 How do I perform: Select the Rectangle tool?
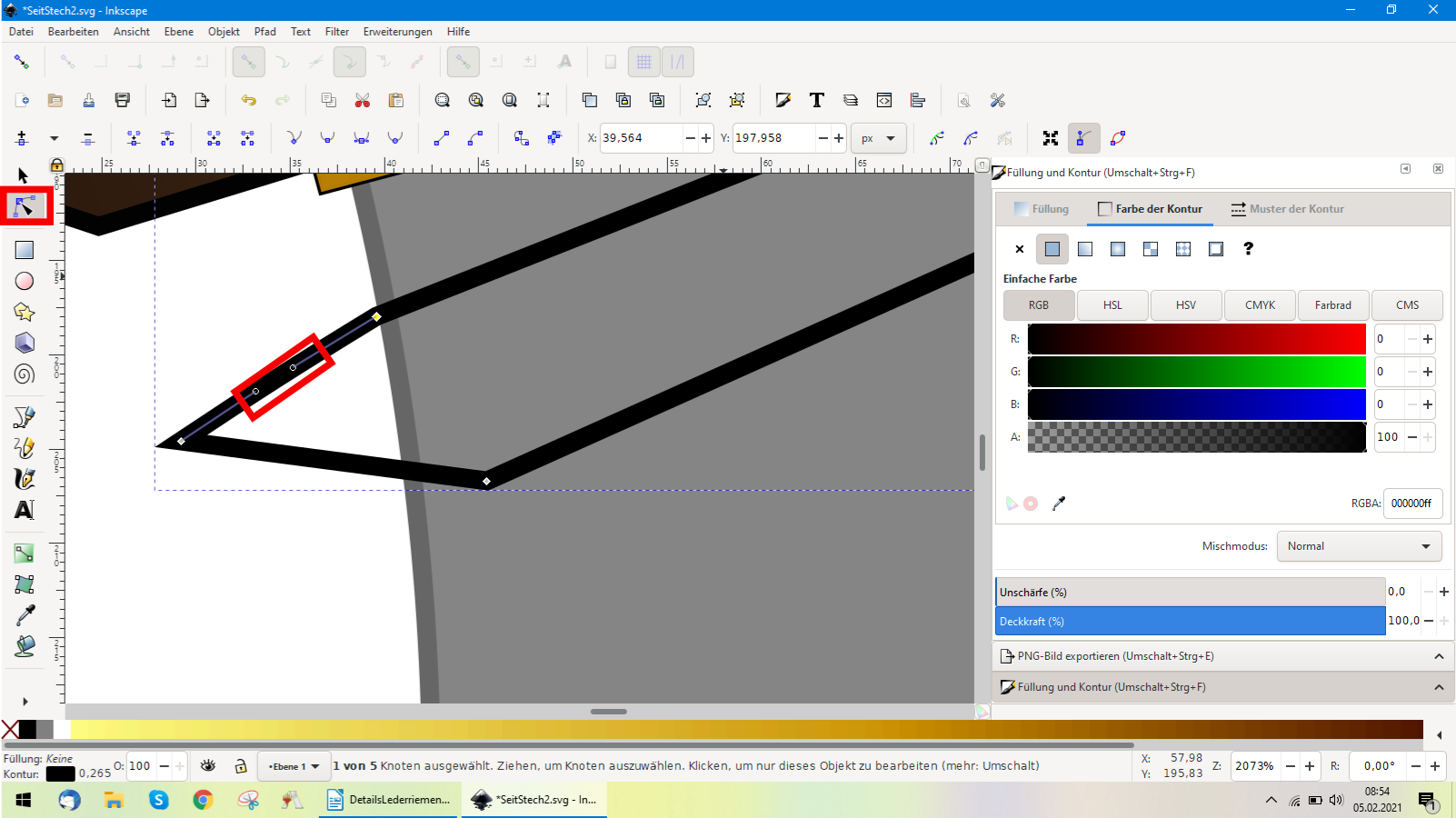point(25,250)
